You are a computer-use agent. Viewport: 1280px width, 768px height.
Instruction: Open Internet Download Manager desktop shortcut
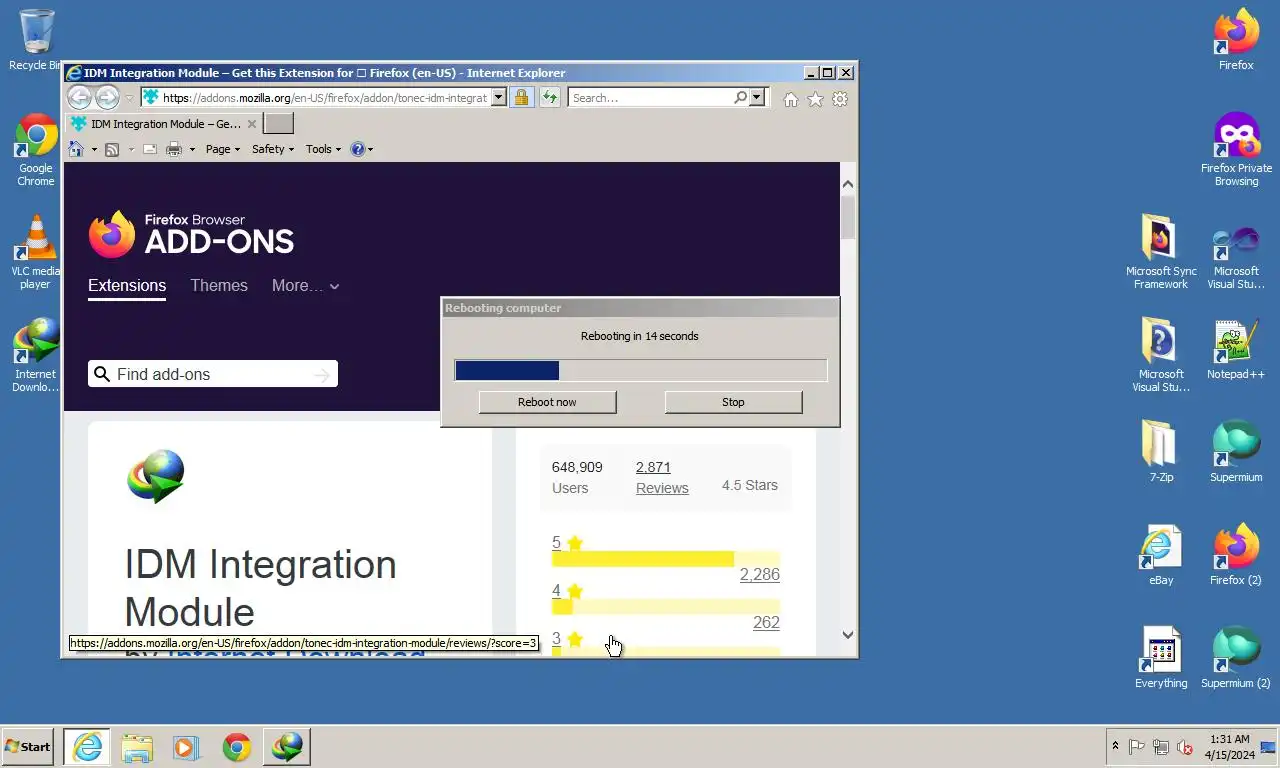tap(35, 355)
